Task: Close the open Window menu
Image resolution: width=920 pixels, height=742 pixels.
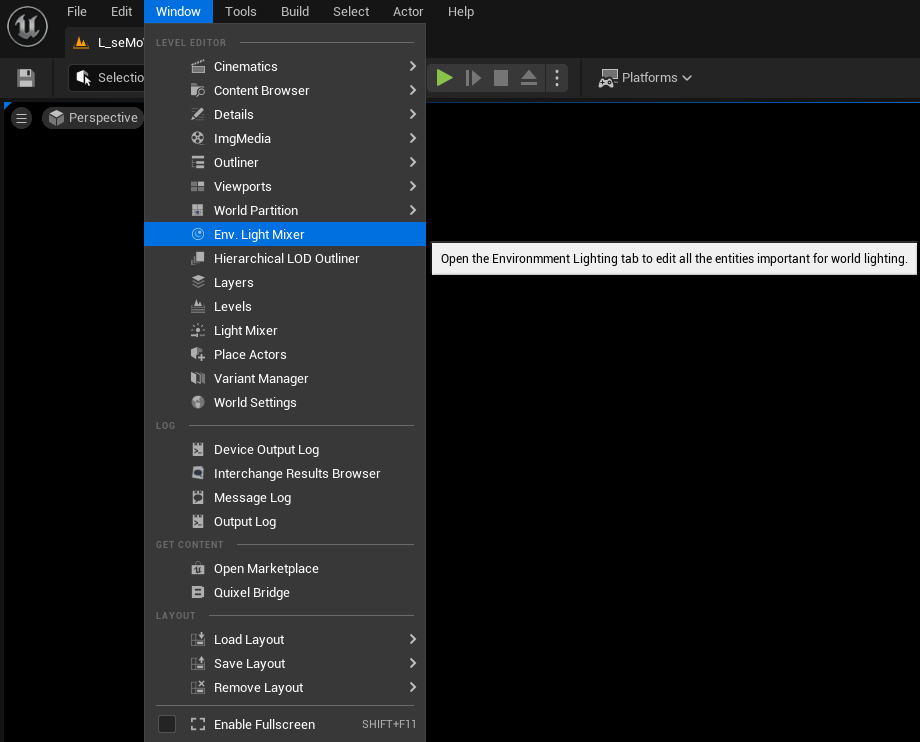Action: (178, 12)
